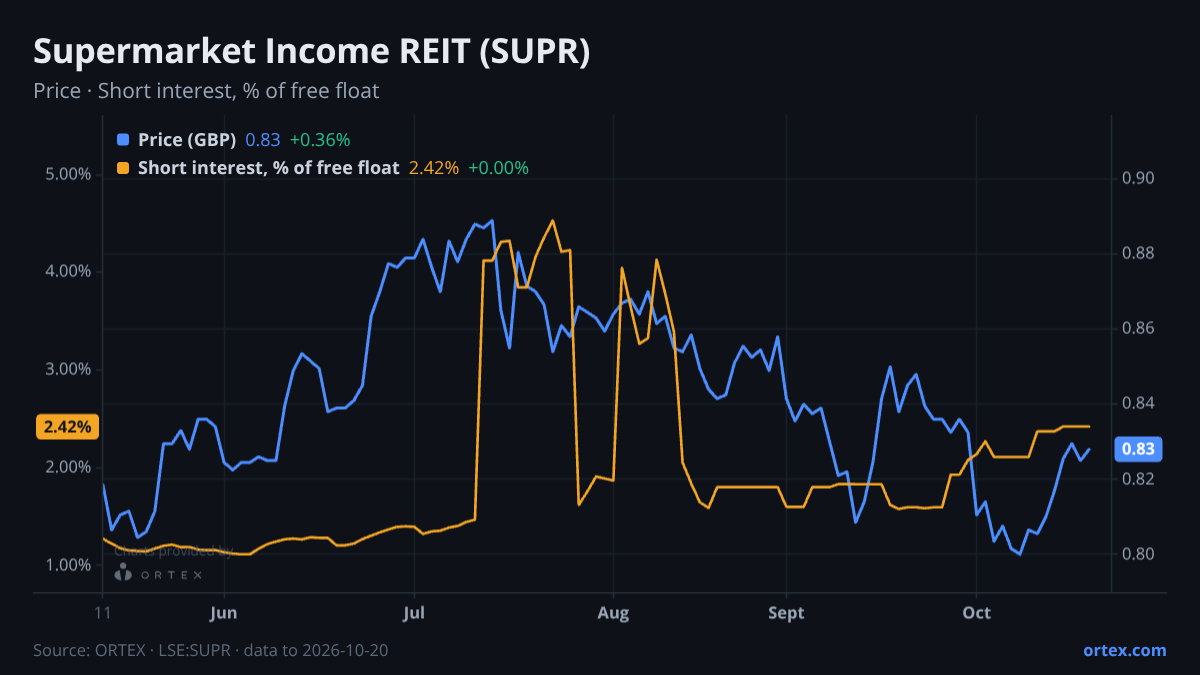Click the 2.42% short interest legend value
This screenshot has width=1200, height=675.
click(x=434, y=168)
